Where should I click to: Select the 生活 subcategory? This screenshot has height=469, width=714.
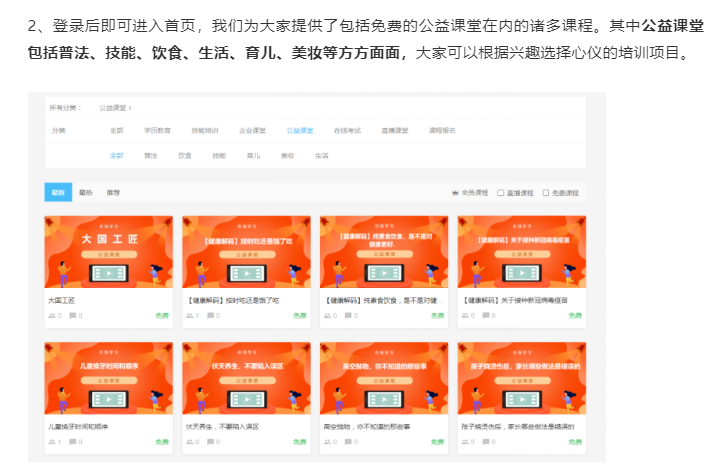pos(321,156)
